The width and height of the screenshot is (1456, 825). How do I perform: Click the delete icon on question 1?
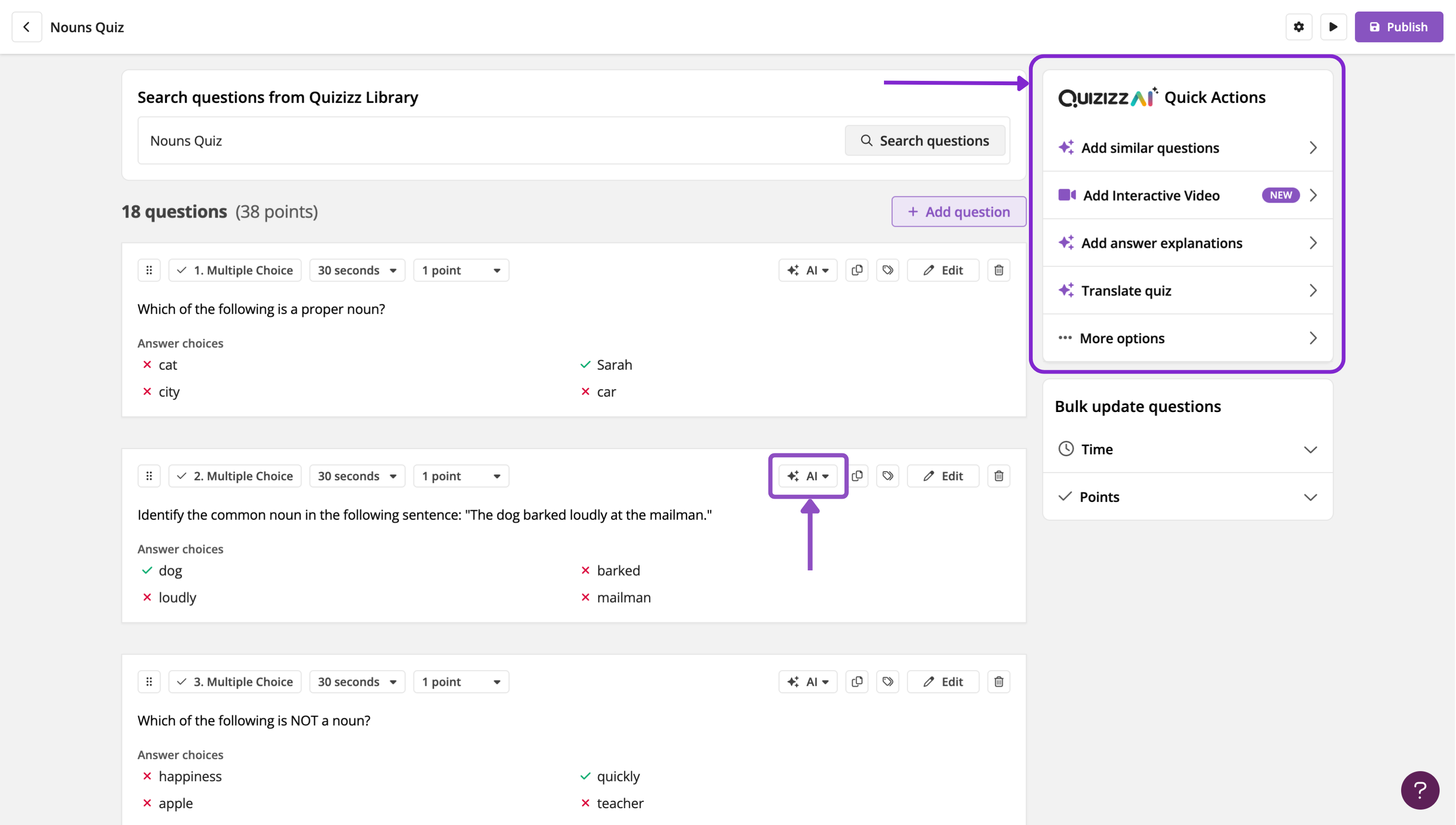tap(998, 270)
